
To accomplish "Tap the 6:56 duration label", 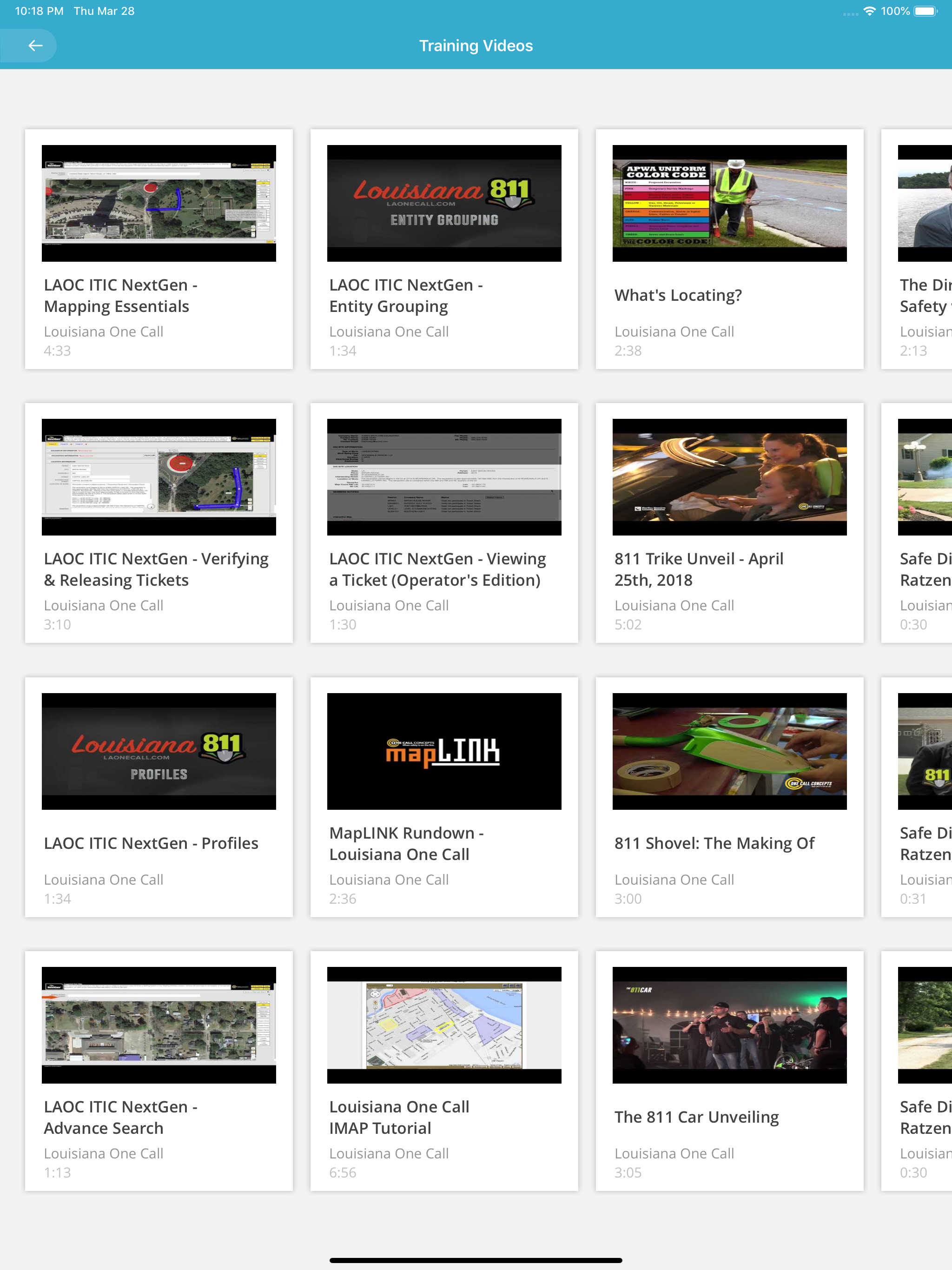I will point(343,1172).
